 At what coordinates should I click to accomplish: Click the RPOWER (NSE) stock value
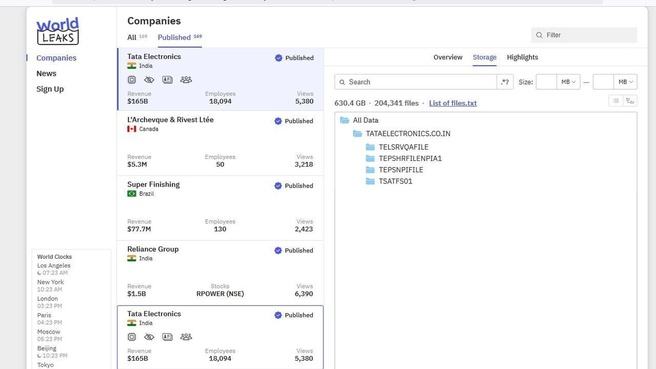(x=220, y=294)
